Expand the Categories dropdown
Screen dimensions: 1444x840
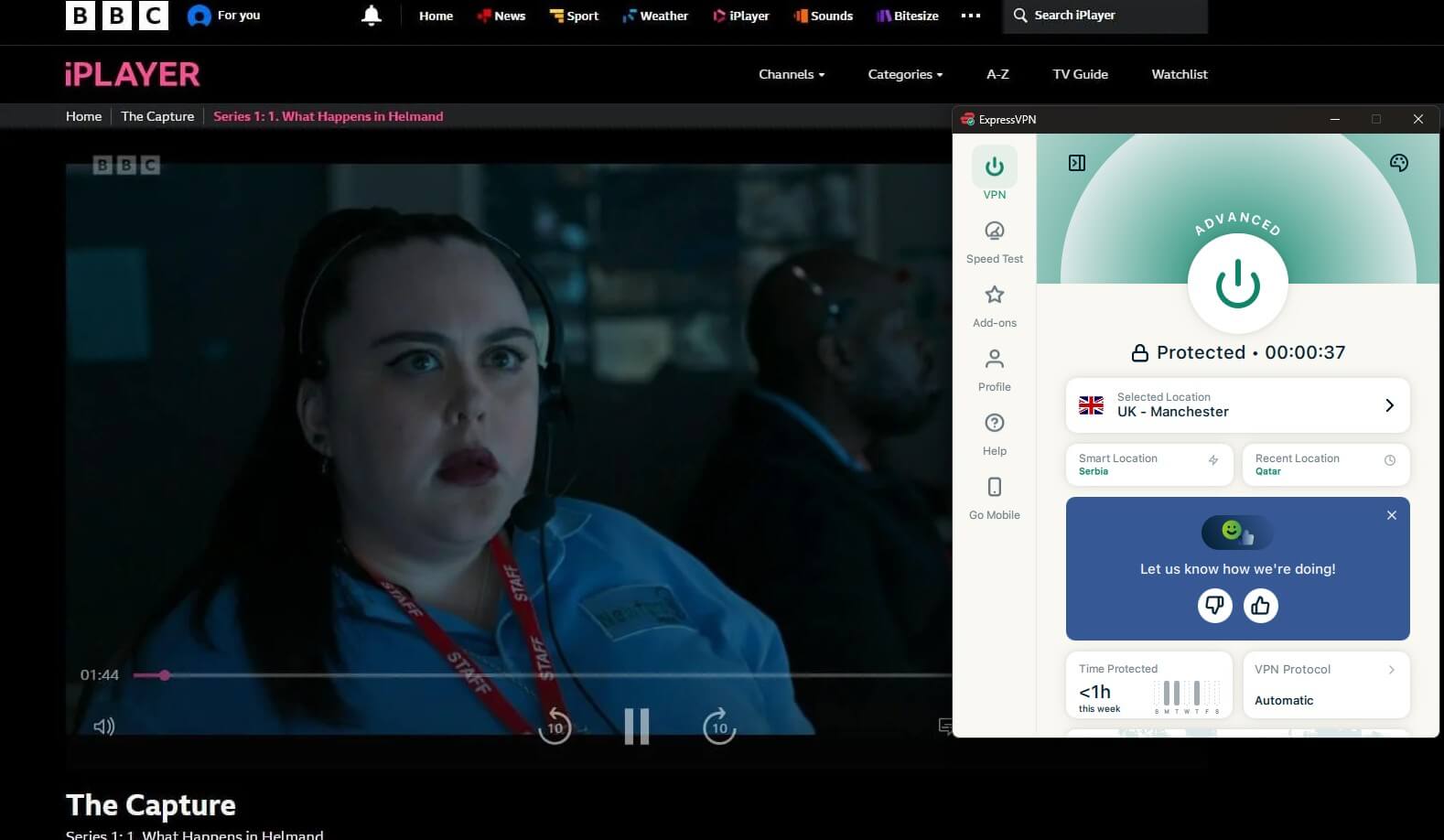pos(905,74)
